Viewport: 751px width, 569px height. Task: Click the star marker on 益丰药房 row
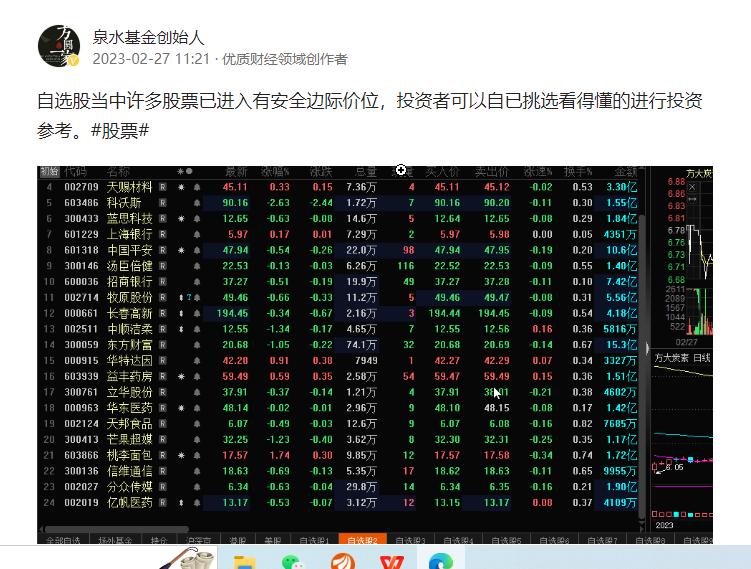[x=181, y=377]
